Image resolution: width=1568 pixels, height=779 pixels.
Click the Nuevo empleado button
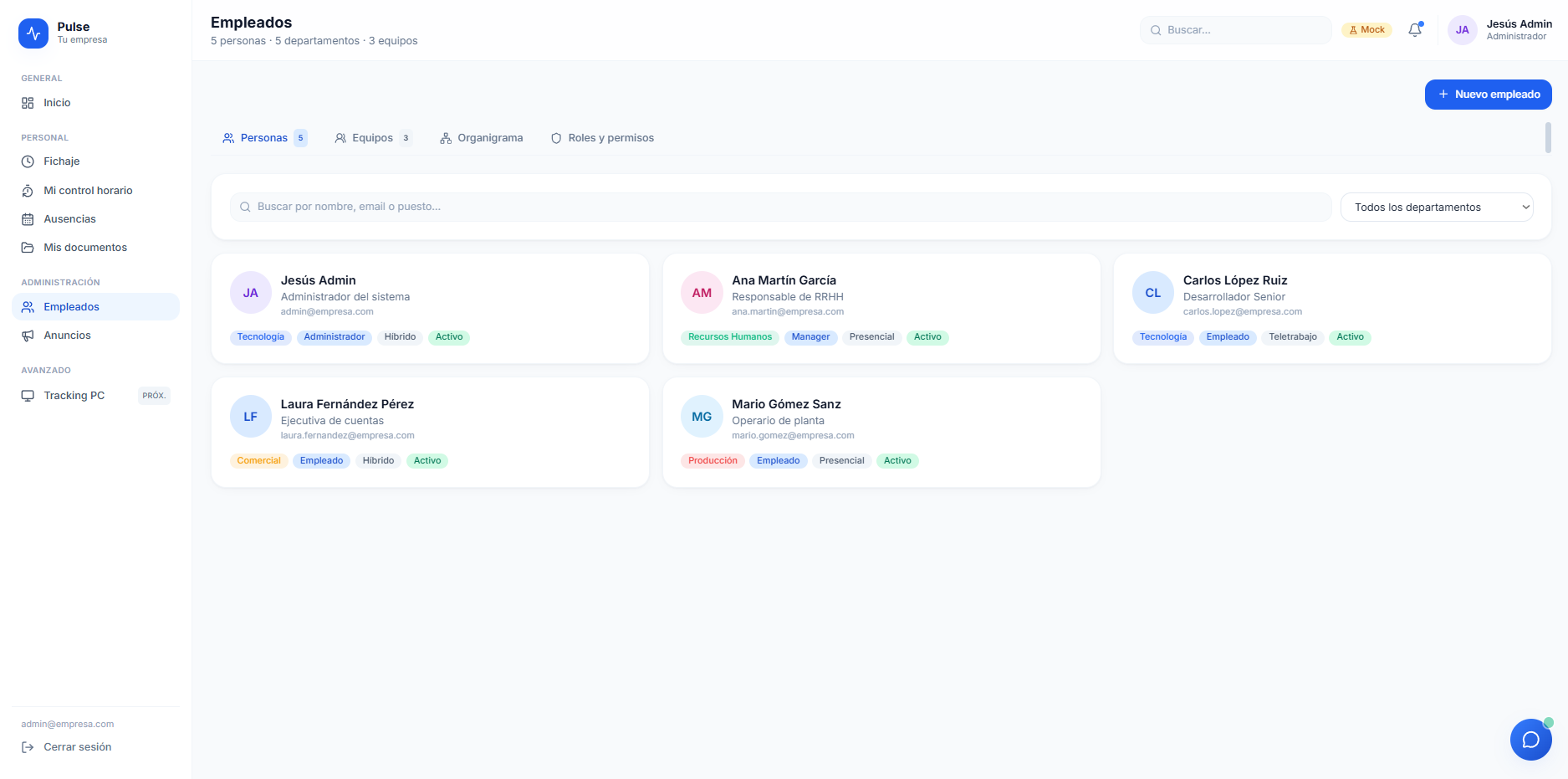pyautogui.click(x=1488, y=95)
